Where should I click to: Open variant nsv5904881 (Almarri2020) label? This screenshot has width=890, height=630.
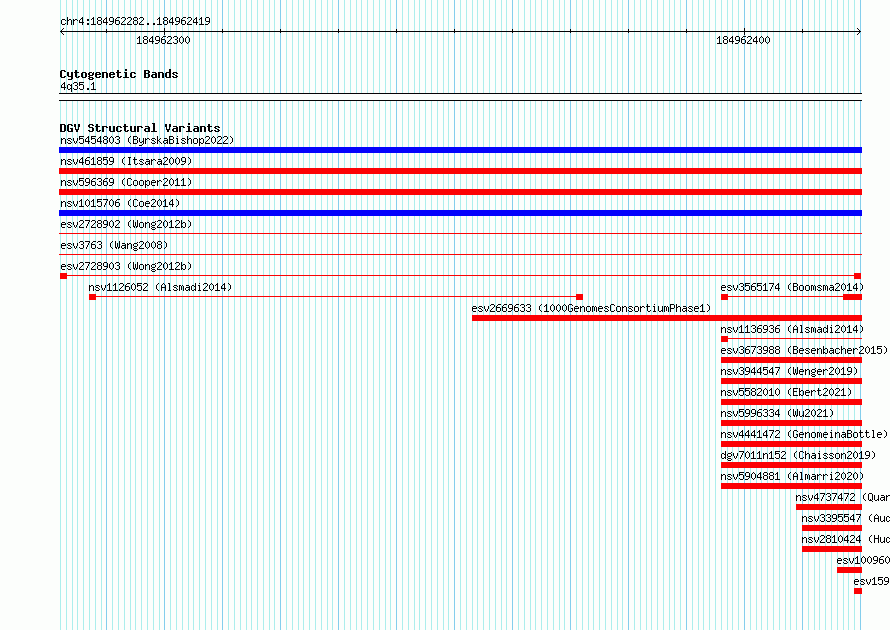[792, 476]
